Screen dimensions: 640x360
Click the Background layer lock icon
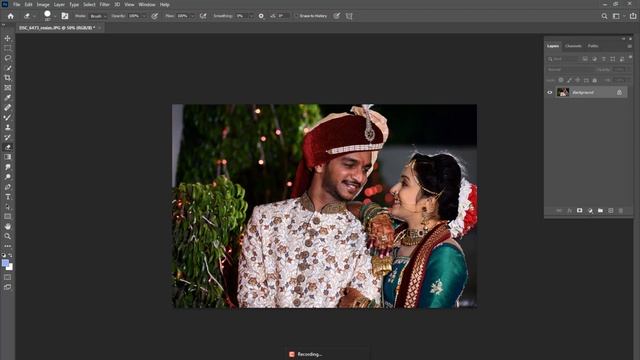click(x=619, y=93)
